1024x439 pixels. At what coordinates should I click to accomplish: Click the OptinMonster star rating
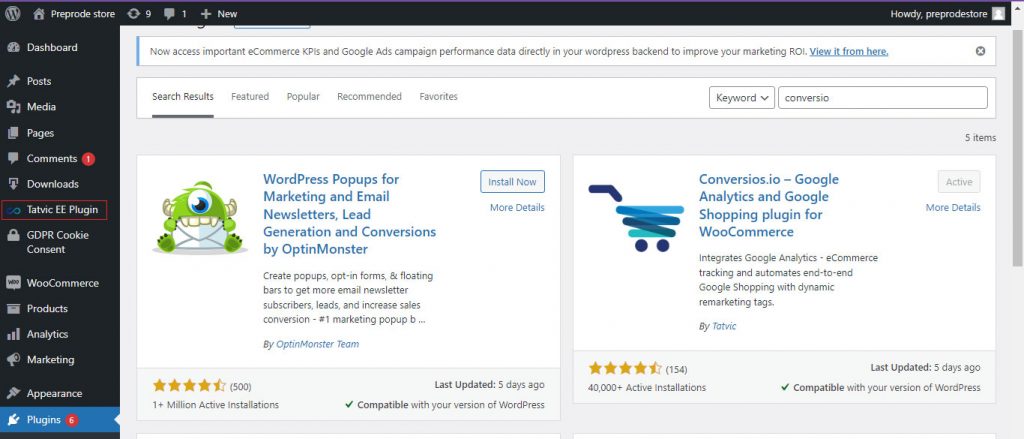(189, 386)
